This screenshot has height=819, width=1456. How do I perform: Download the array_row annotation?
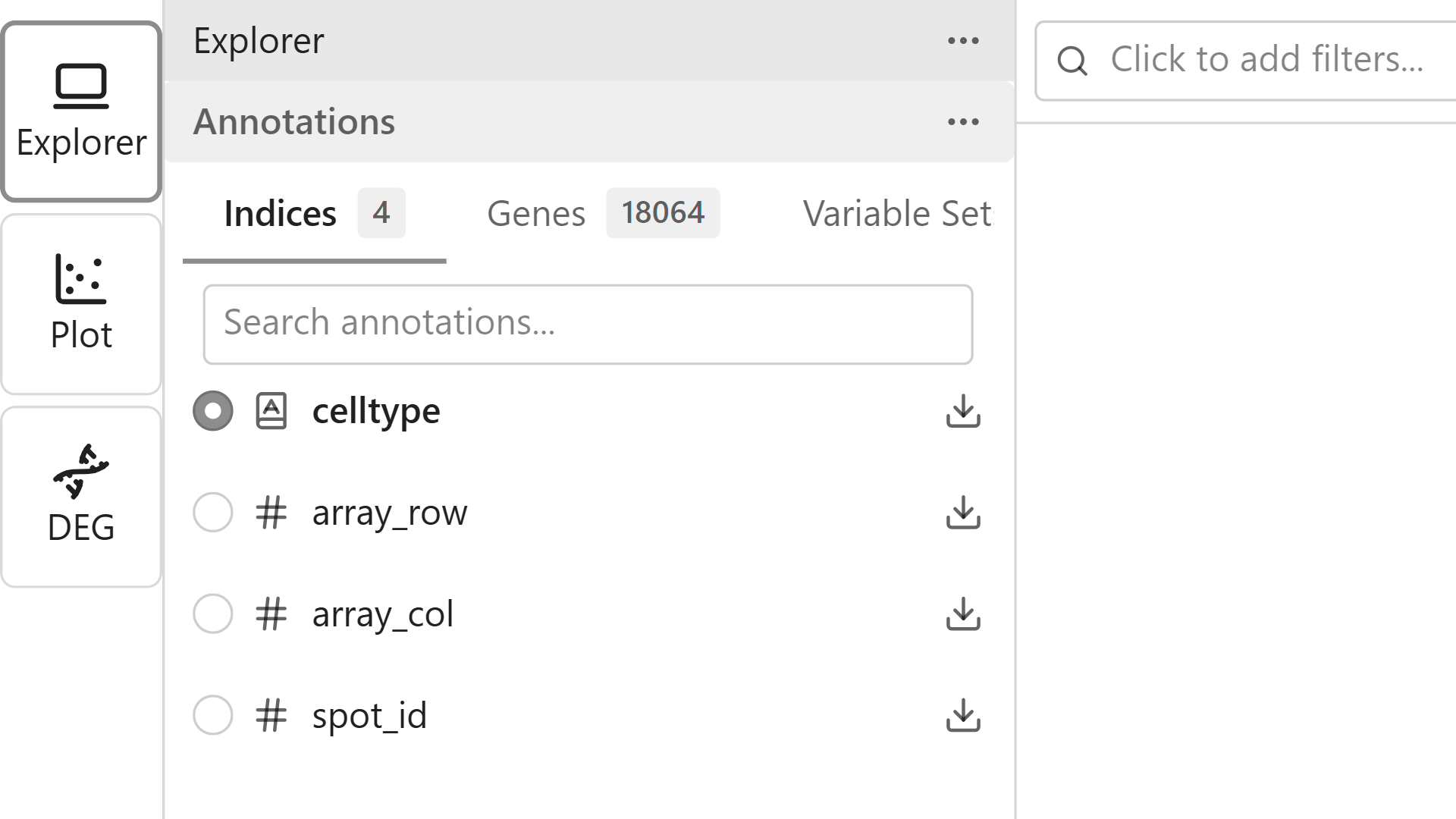pyautogui.click(x=964, y=513)
